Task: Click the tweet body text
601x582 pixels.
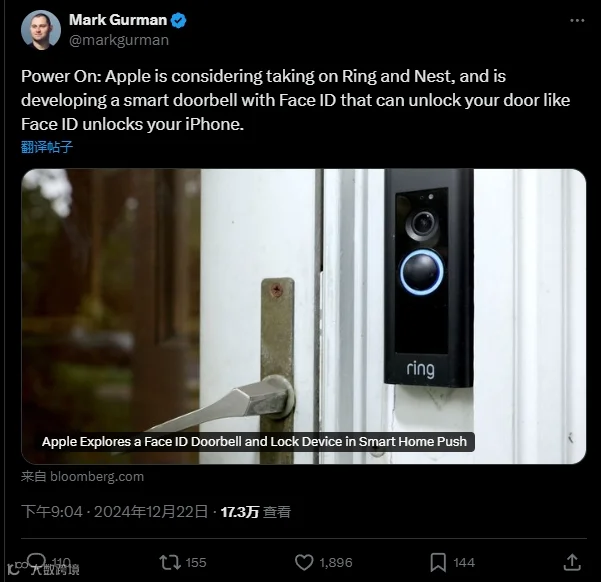Action: [296, 100]
